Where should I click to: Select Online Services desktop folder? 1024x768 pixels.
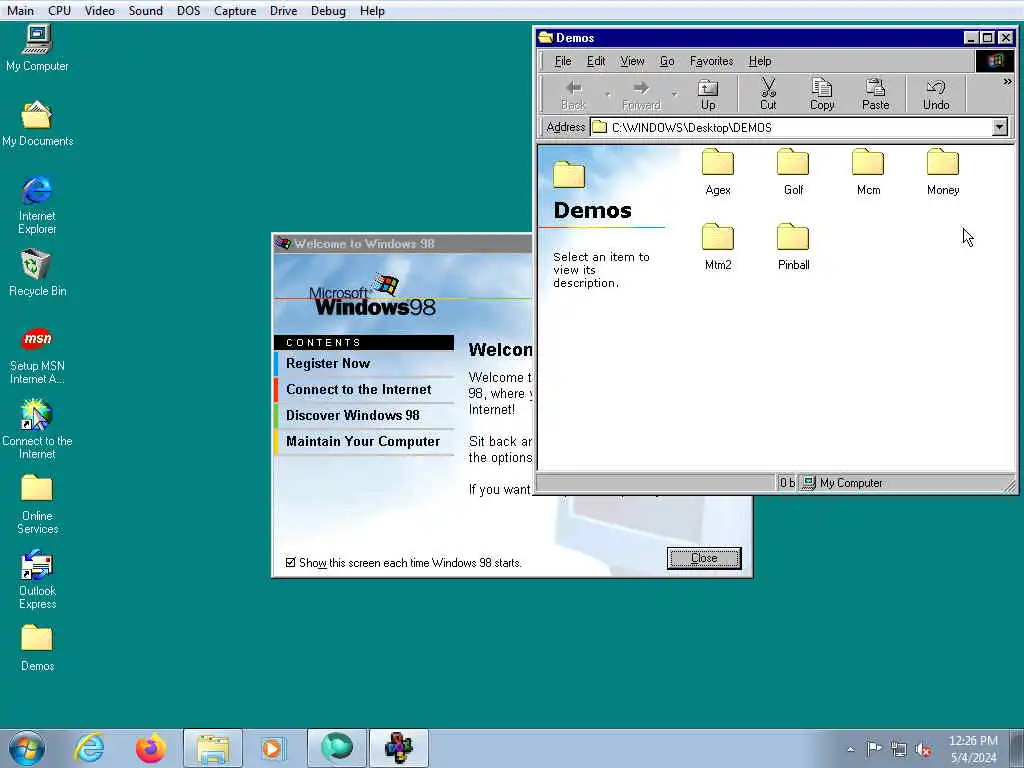point(37,505)
